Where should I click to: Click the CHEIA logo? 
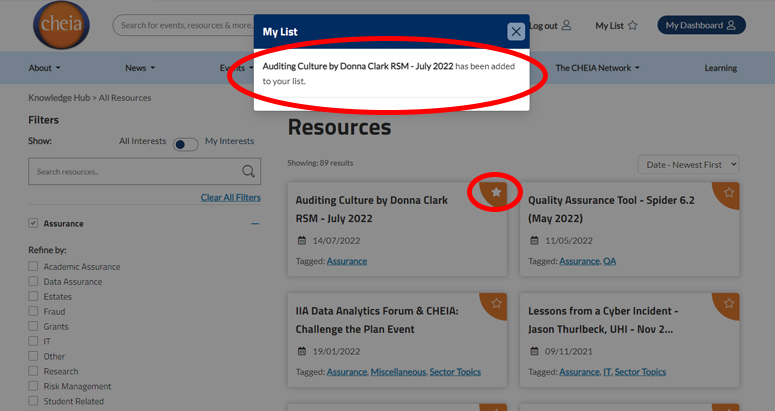[x=61, y=25]
